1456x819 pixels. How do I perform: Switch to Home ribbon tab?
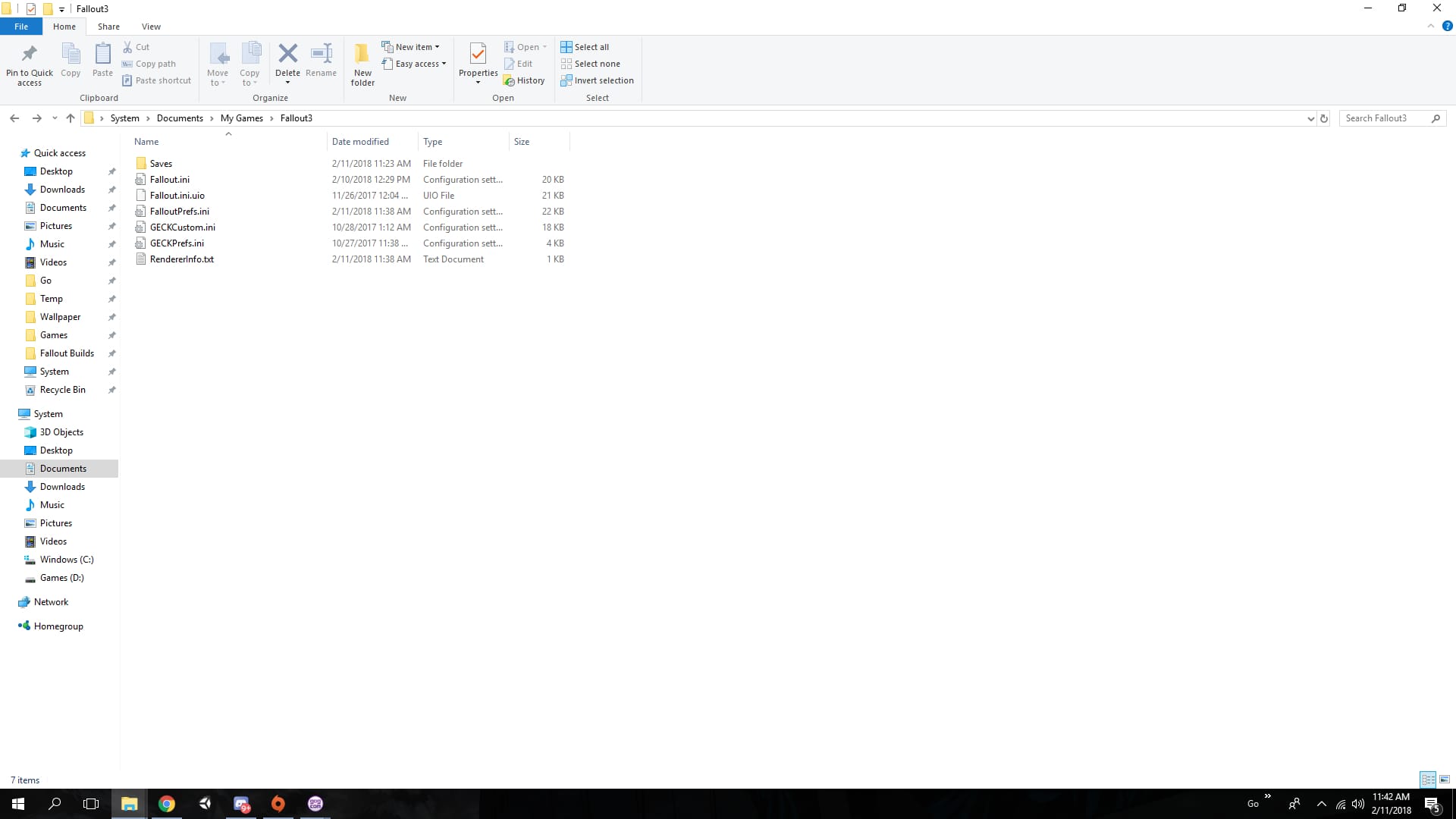pos(64,27)
